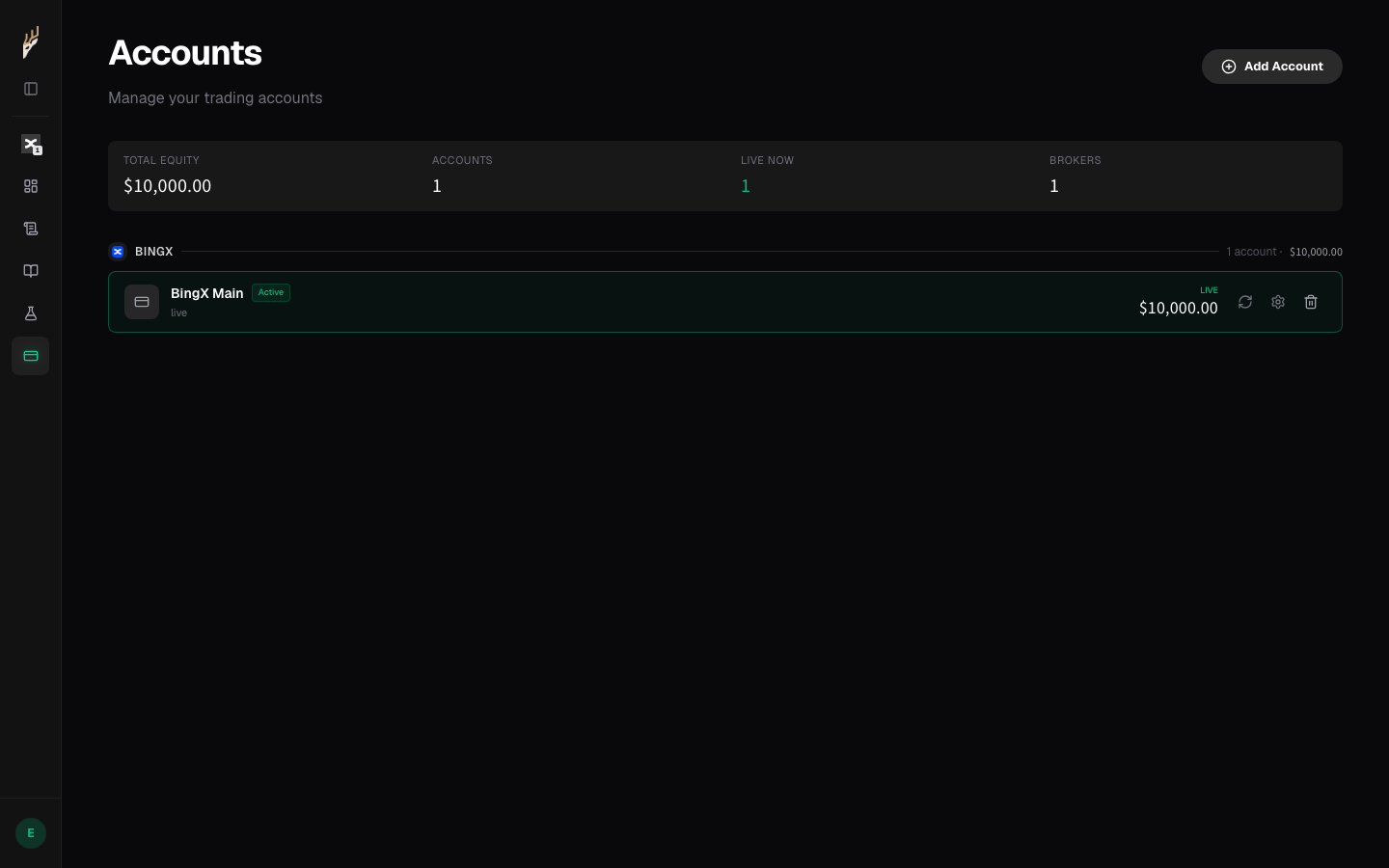
Task: Click the Accounts count stat
Action: pyautogui.click(x=437, y=186)
